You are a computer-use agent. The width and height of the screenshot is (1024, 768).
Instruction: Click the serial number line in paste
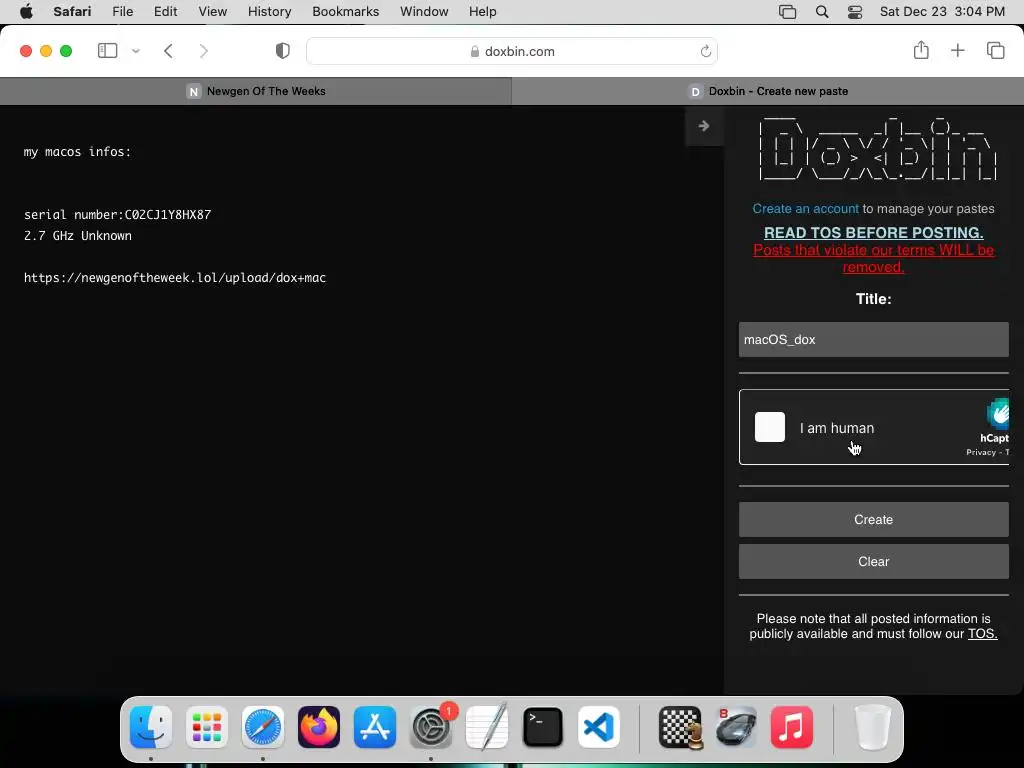[x=118, y=214]
